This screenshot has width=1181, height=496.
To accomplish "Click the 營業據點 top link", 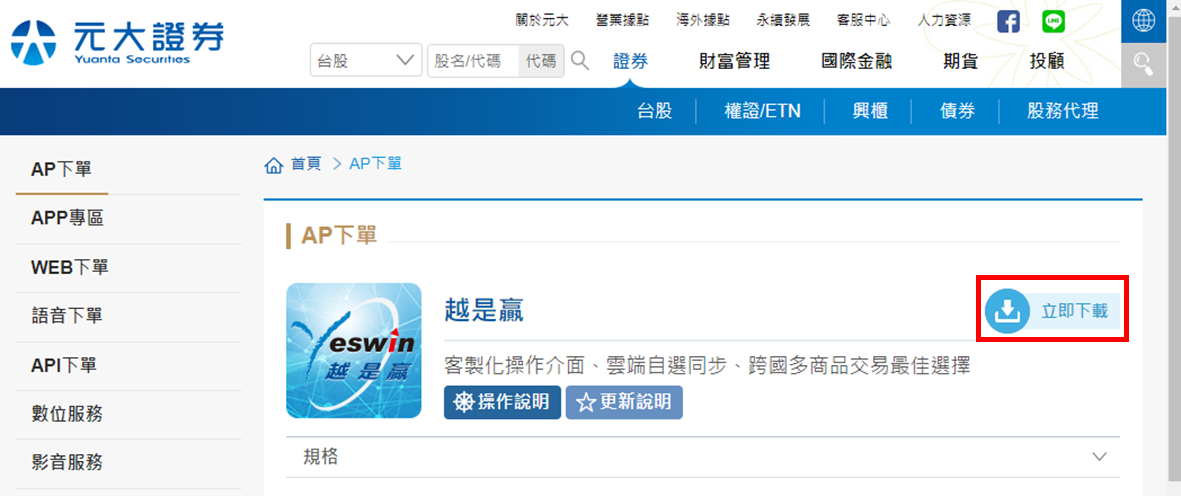I will [x=622, y=20].
